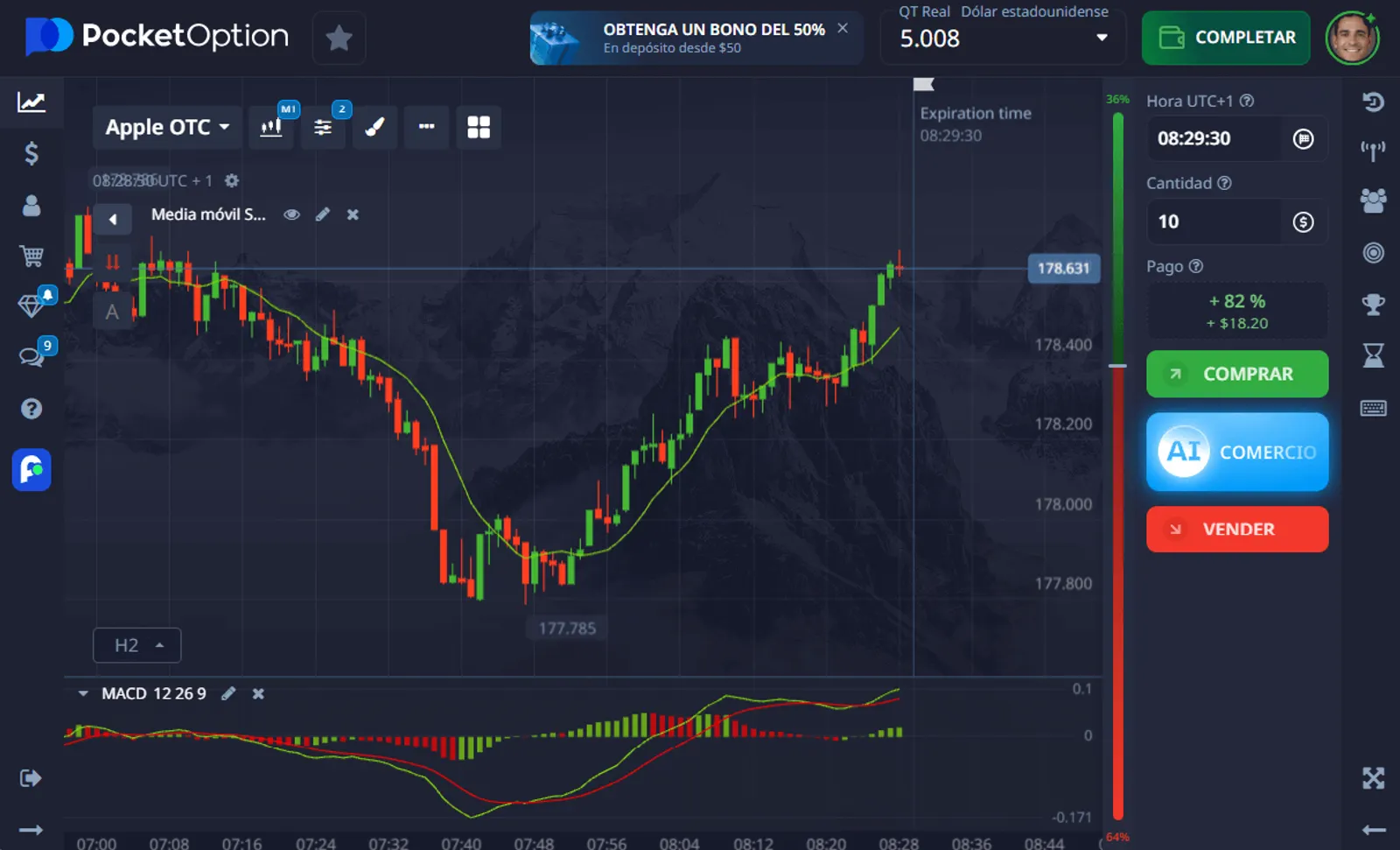Screen dimensions: 1400x850
Task: Toggle visibility of Media móvil indicator
Action: pos(292,214)
